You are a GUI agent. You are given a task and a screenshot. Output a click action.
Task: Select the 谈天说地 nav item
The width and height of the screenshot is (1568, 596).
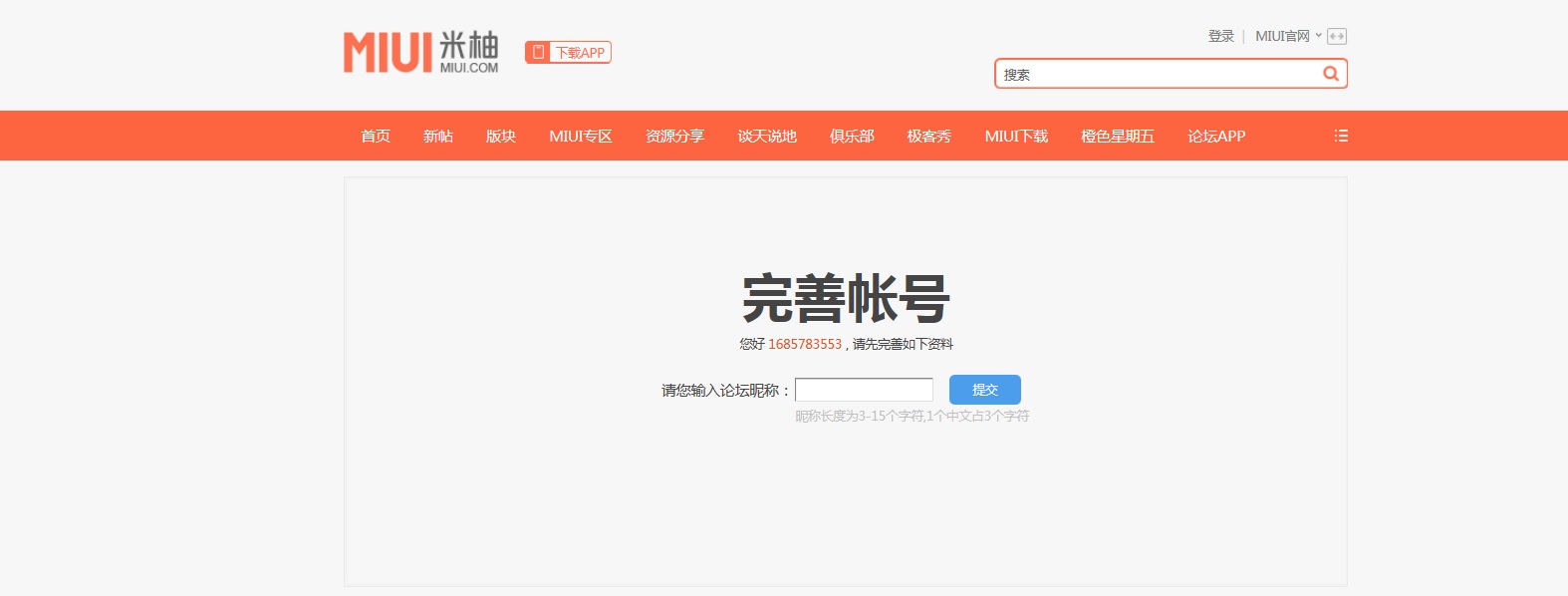tap(767, 136)
